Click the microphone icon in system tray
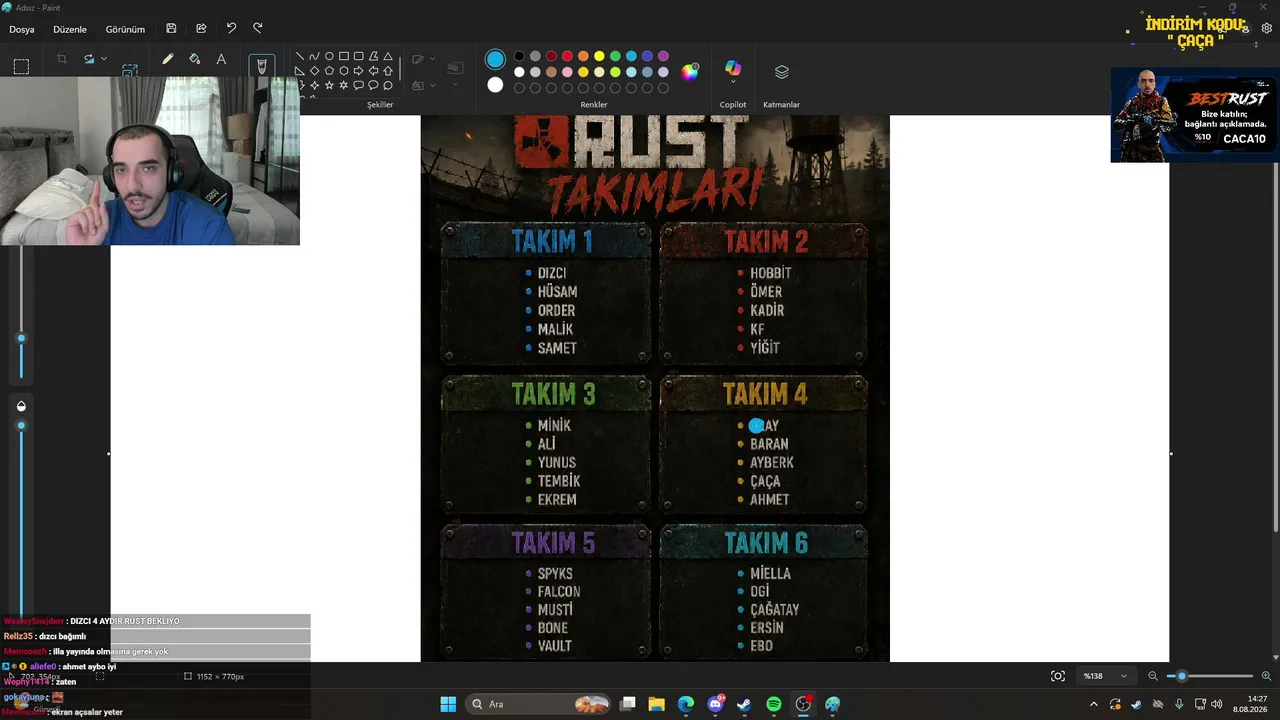The height and width of the screenshot is (720, 1280). 1179,704
